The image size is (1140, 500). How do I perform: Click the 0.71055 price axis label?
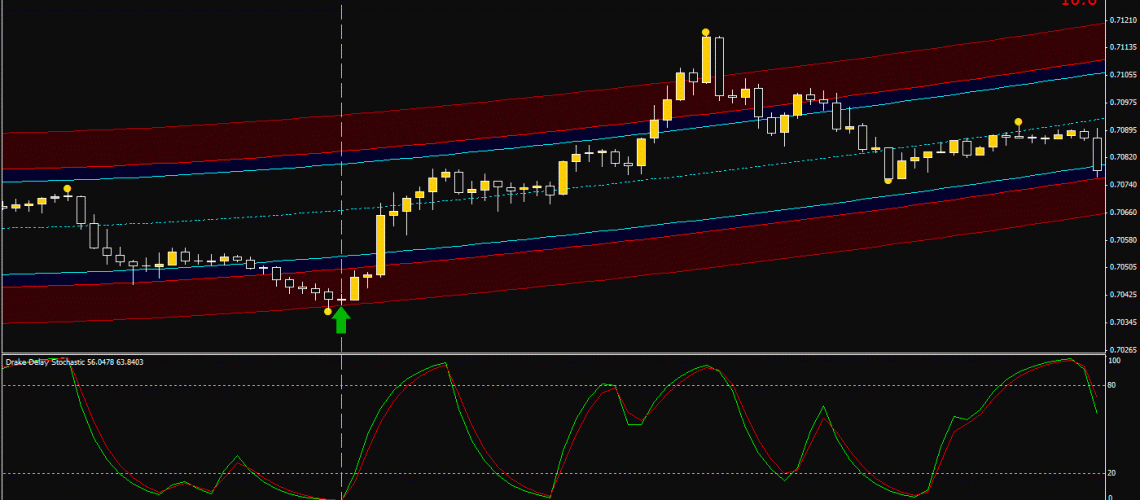1124,75
